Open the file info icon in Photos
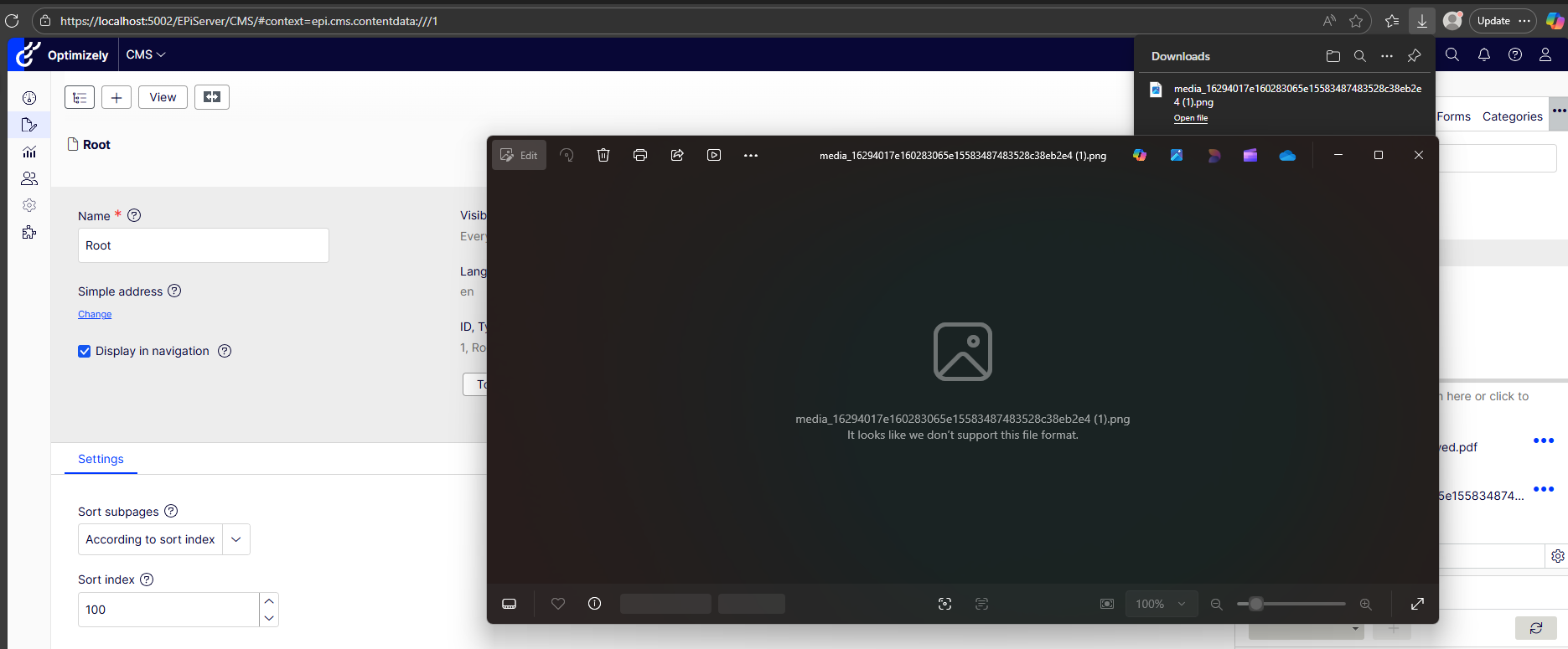Viewport: 1568px width, 649px height. [595, 604]
